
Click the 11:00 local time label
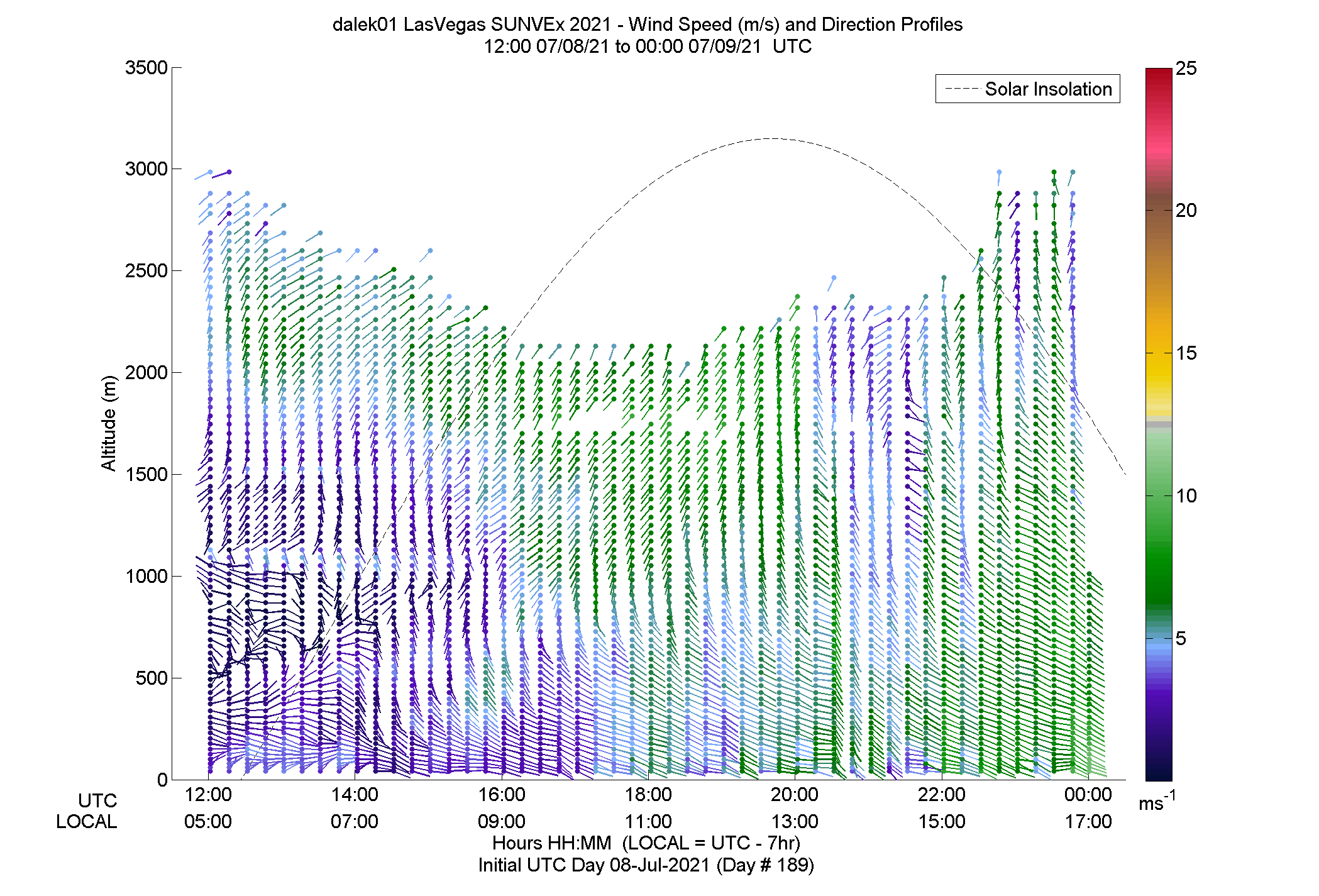coord(648,821)
